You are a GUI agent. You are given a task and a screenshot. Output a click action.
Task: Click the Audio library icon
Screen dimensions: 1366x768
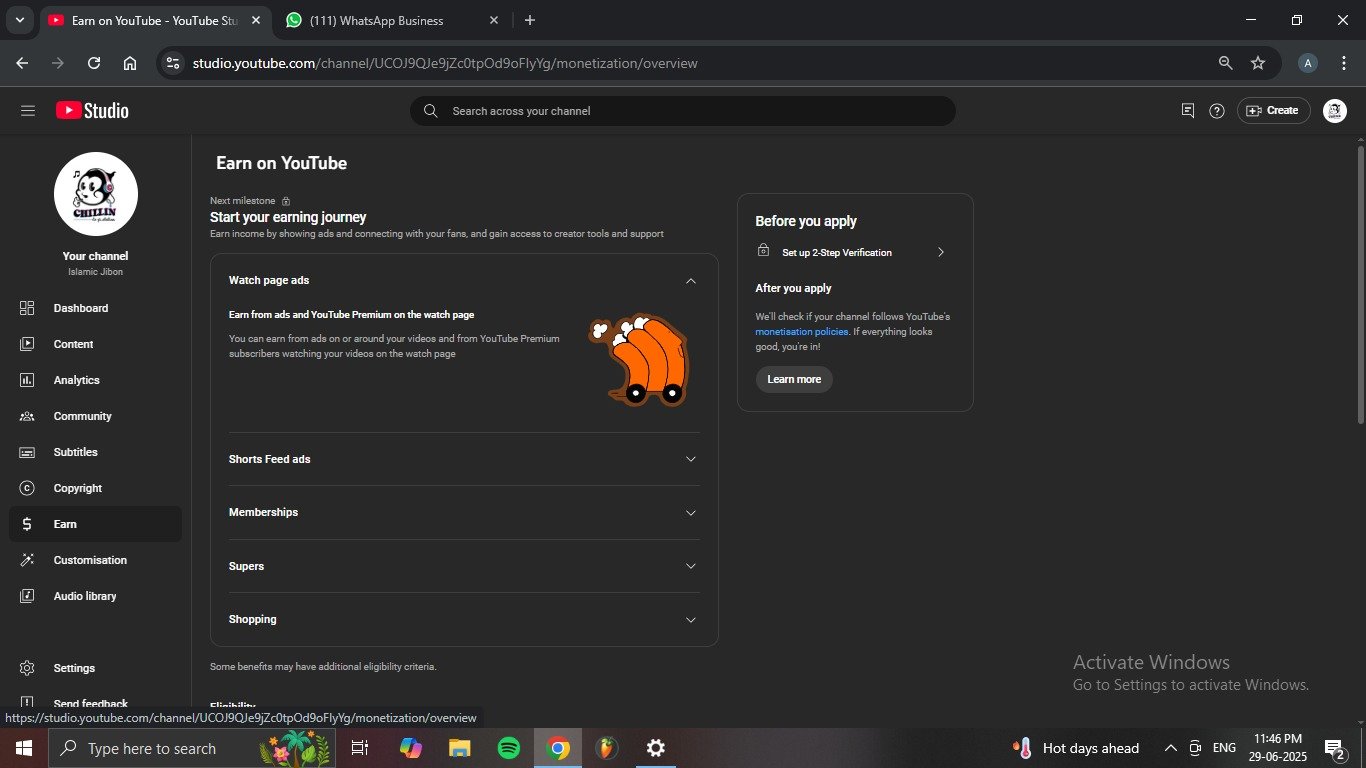tap(27, 596)
